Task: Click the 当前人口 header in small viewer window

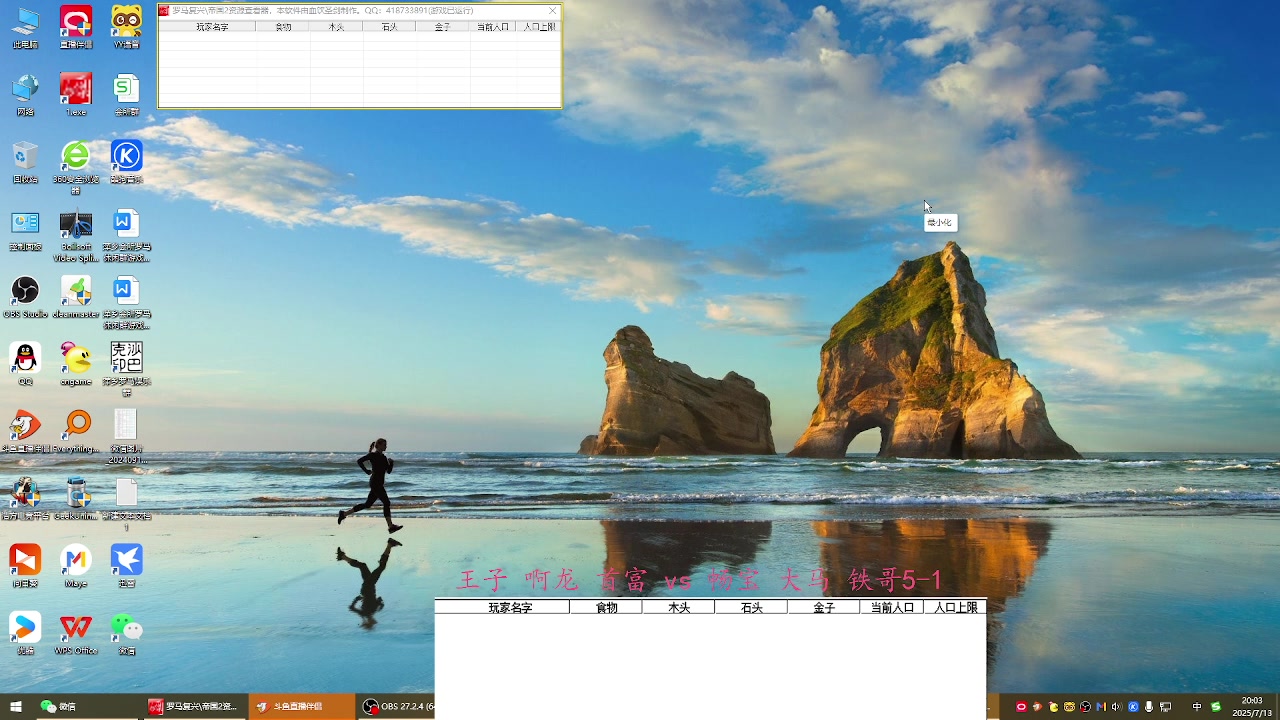Action: pos(493,27)
